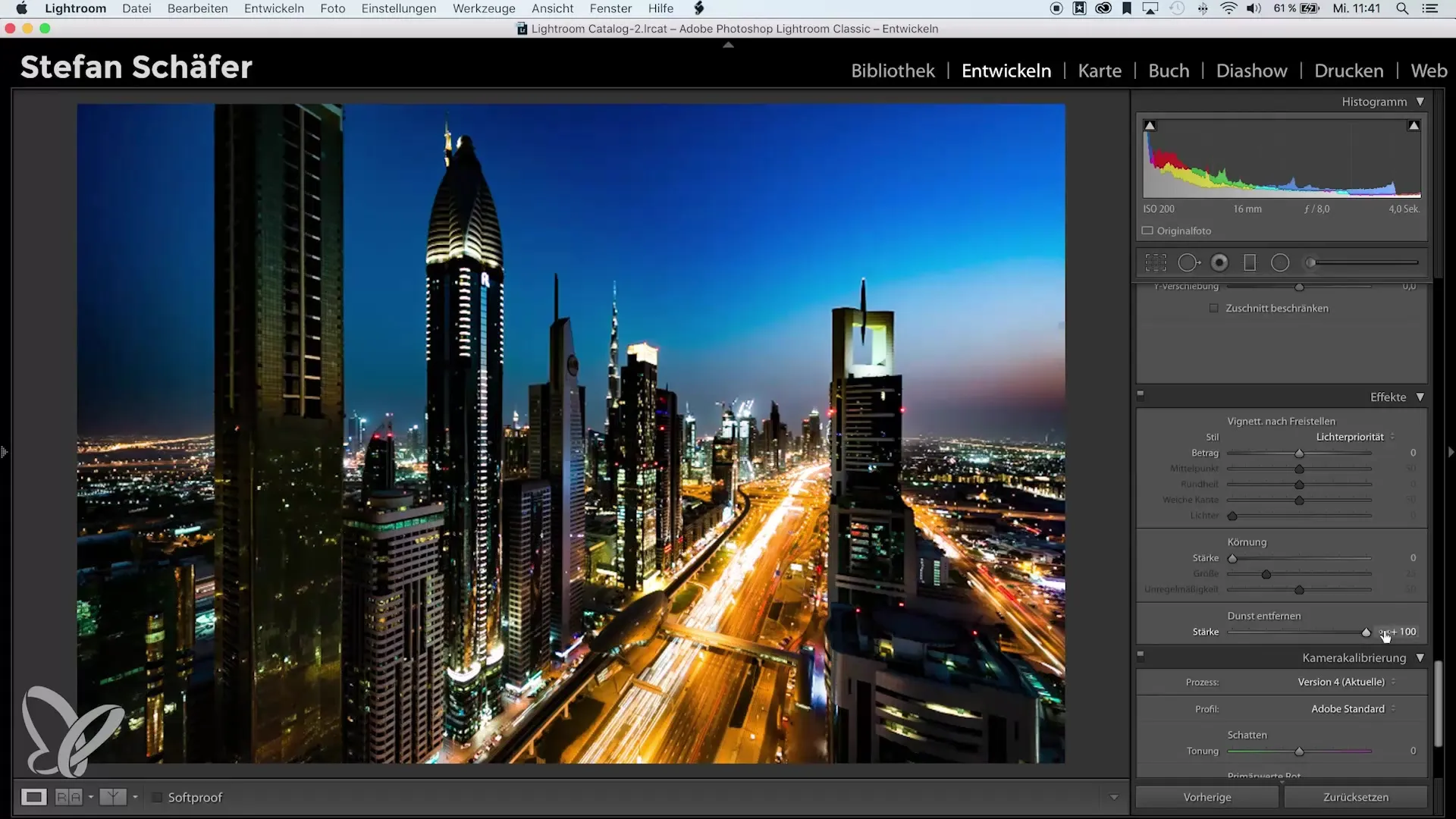Viewport: 1456px width, 819px height.
Task: Open the Werkzeuge menu
Action: click(484, 8)
